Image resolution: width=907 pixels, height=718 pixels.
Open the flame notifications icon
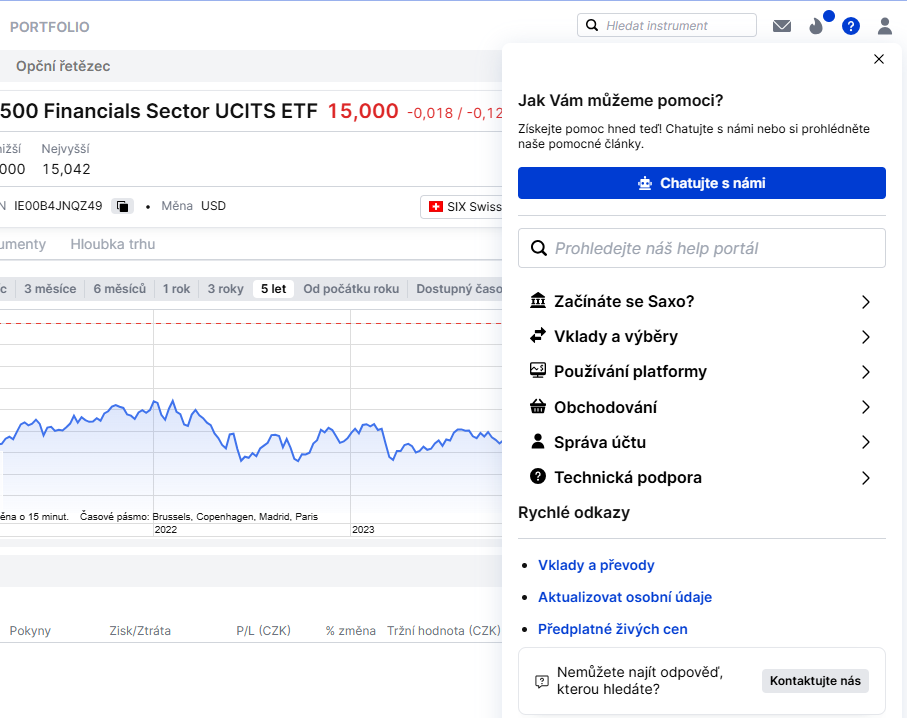coord(816,26)
